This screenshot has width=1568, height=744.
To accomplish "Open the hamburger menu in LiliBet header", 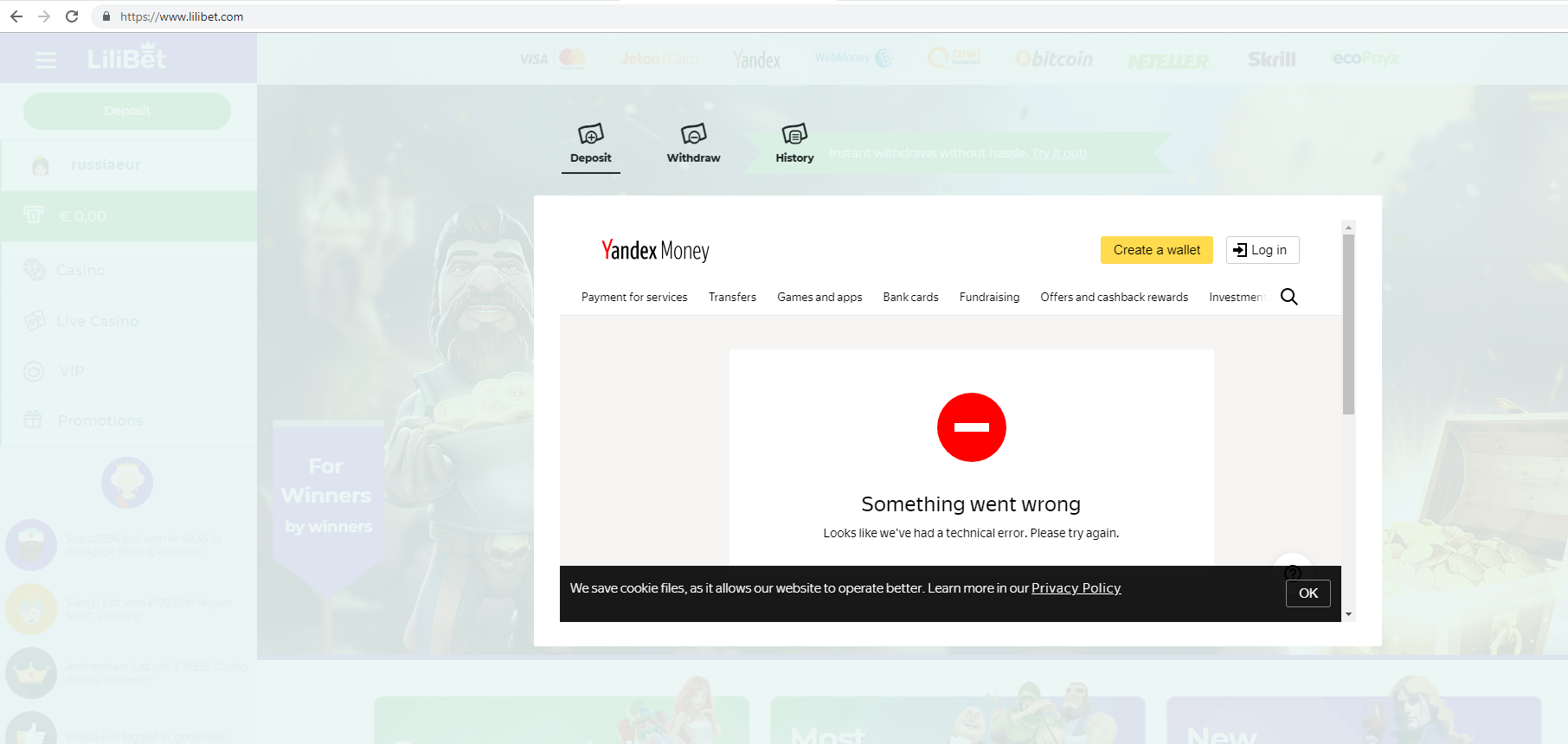I will 47,60.
